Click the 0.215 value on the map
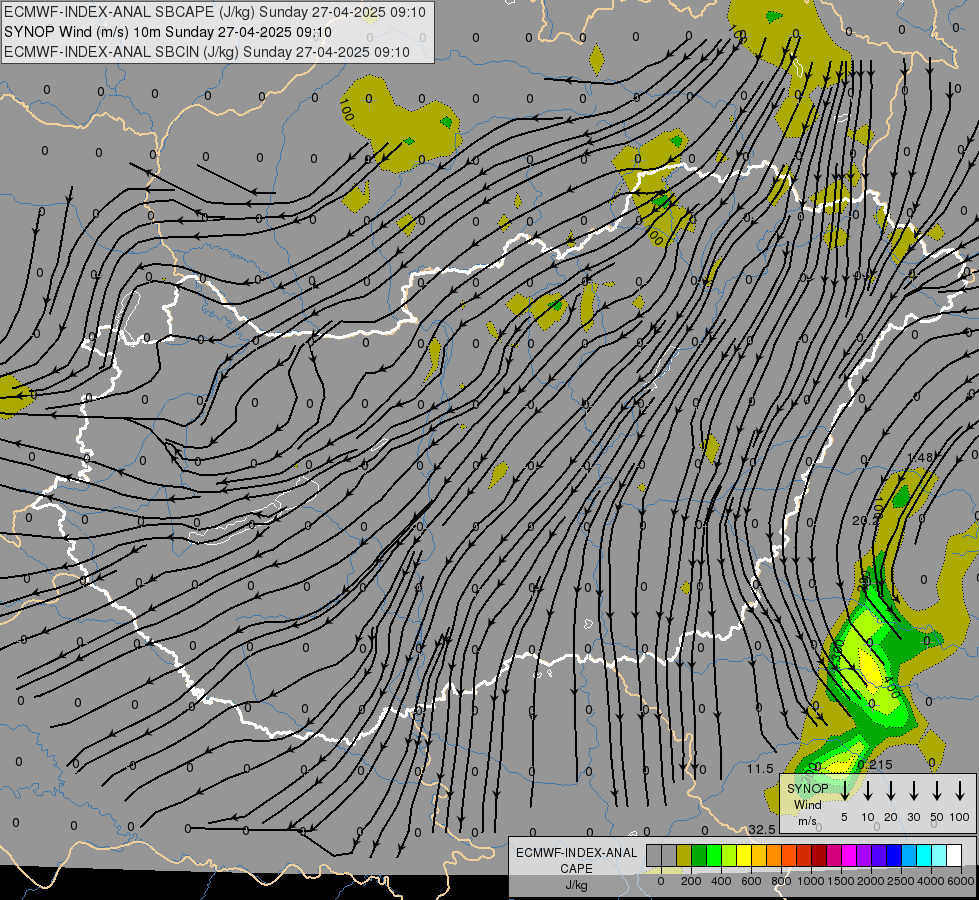Viewport: 979px width, 900px height. point(875,764)
